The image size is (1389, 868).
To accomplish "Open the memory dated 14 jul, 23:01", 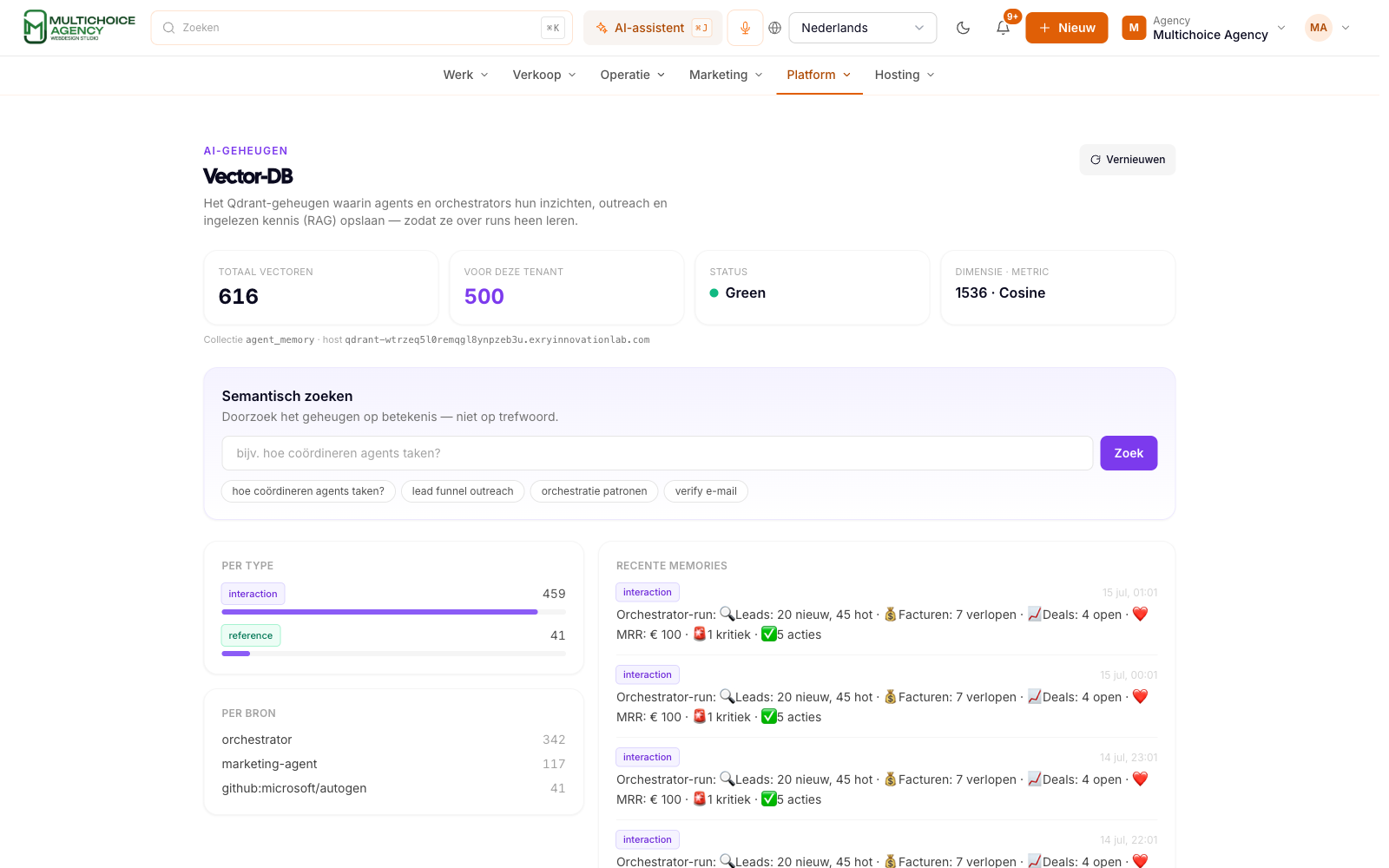I will pos(887,779).
